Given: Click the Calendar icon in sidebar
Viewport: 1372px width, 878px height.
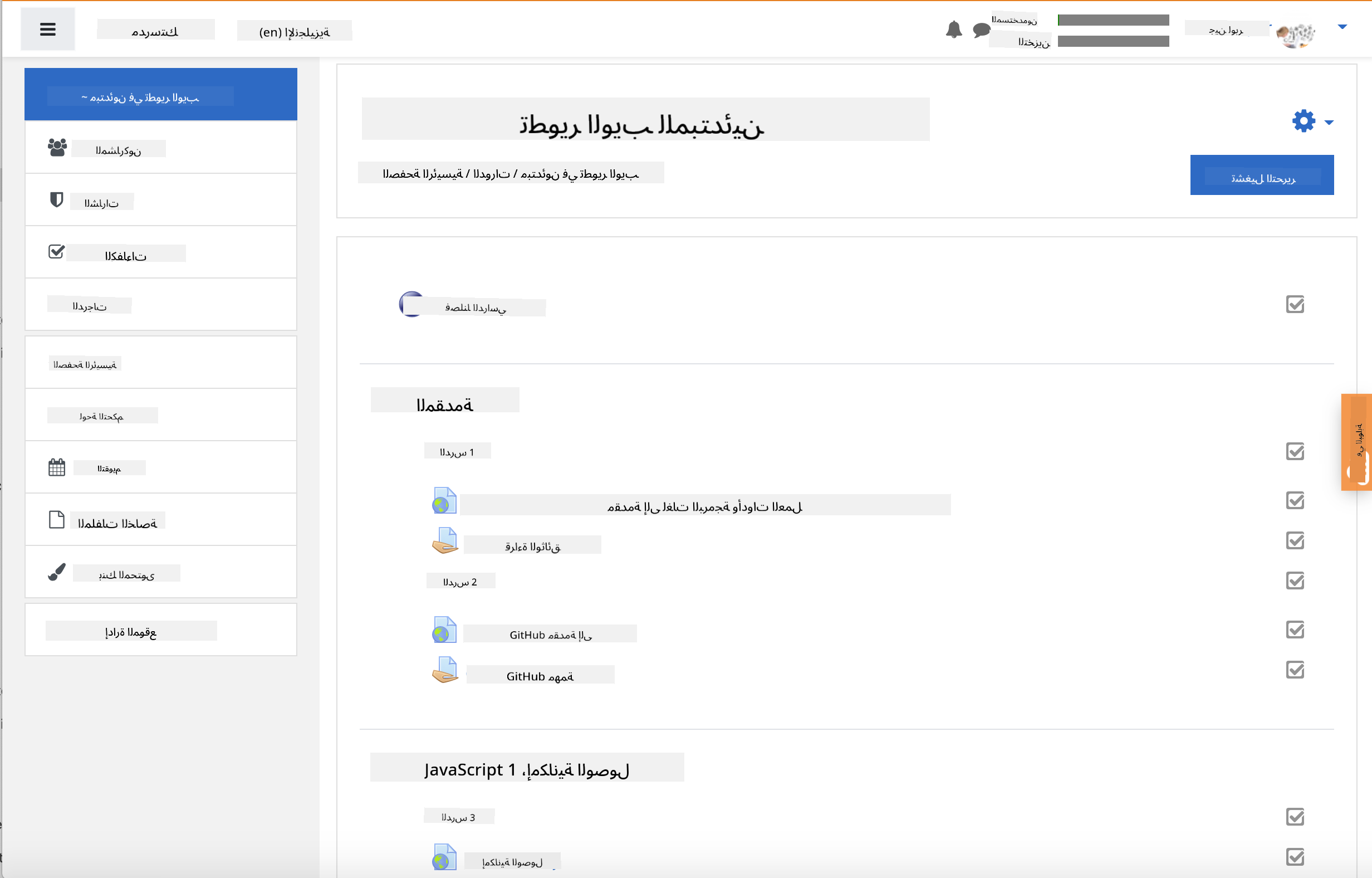Looking at the screenshot, I should pyautogui.click(x=56, y=467).
